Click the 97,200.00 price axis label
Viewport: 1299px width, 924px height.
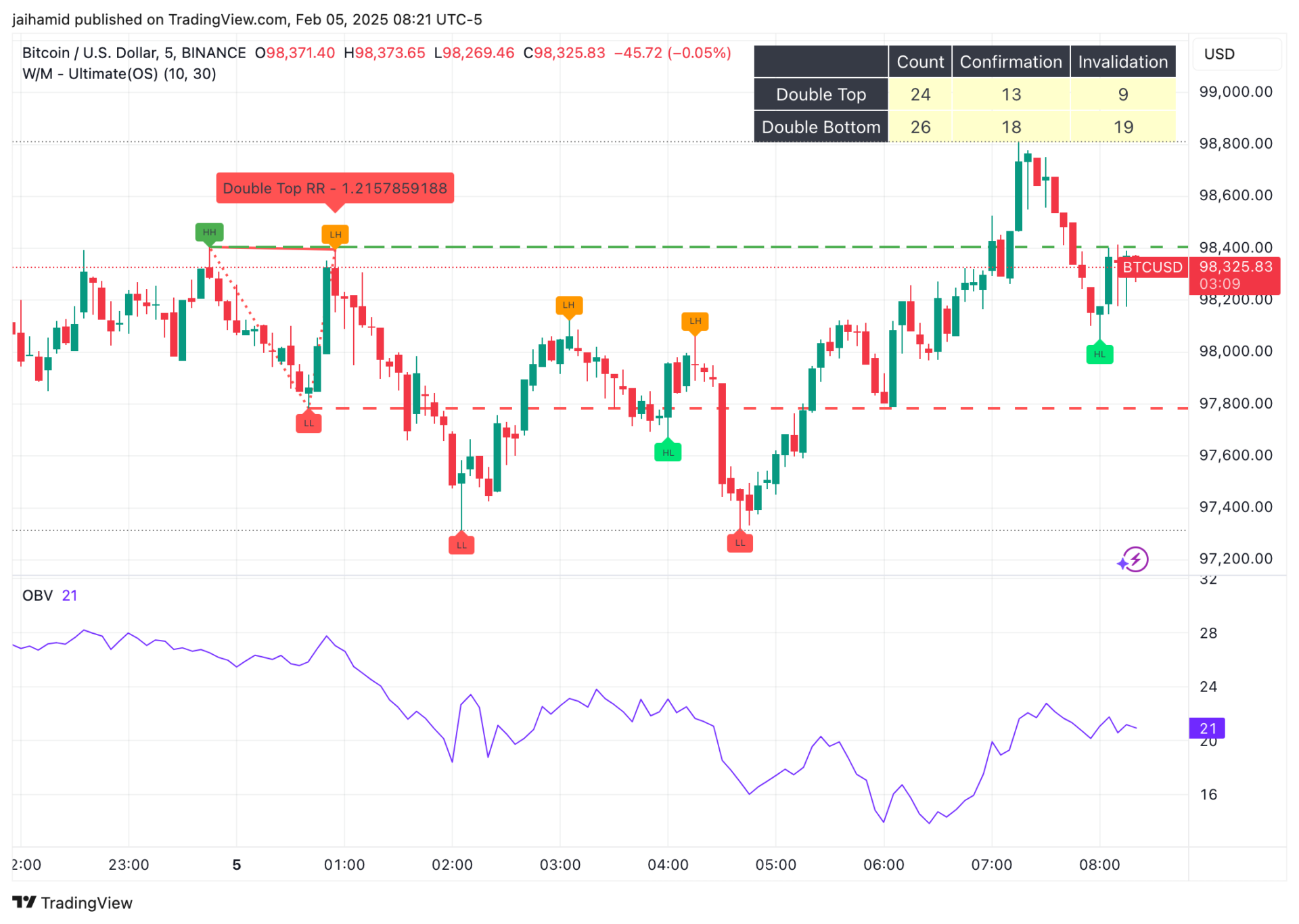(x=1235, y=559)
